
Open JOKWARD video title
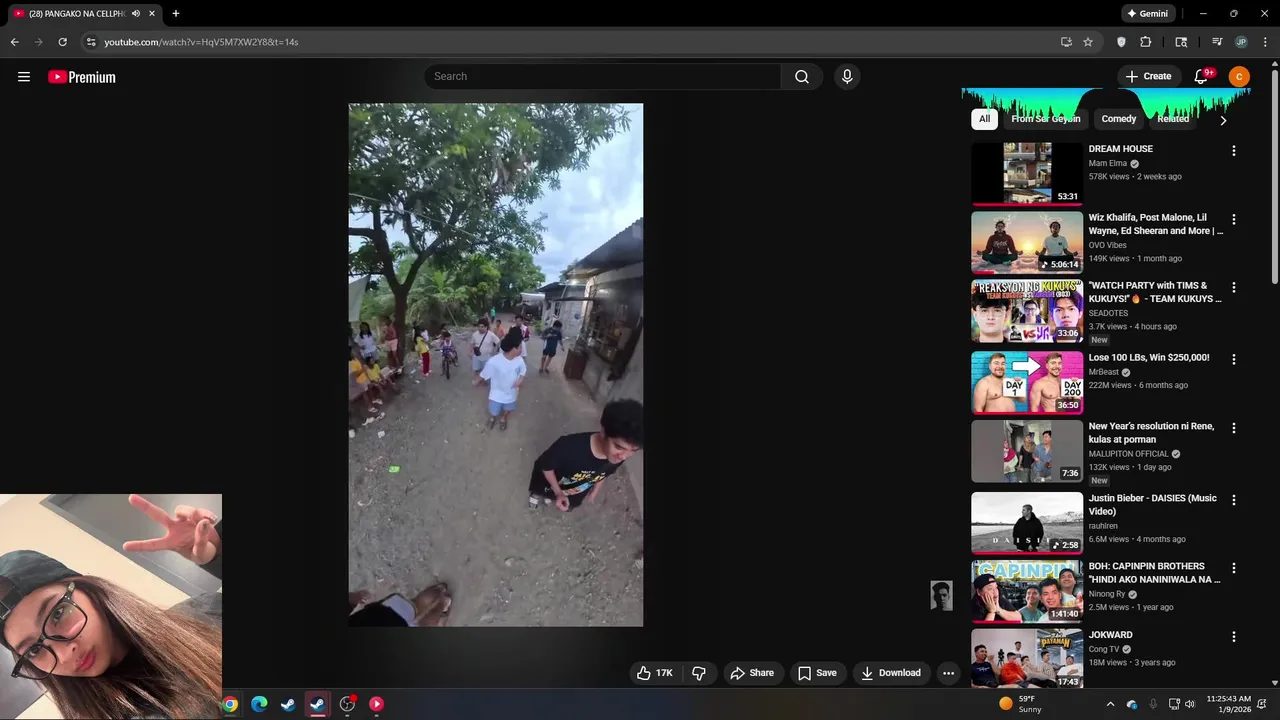pos(1110,635)
